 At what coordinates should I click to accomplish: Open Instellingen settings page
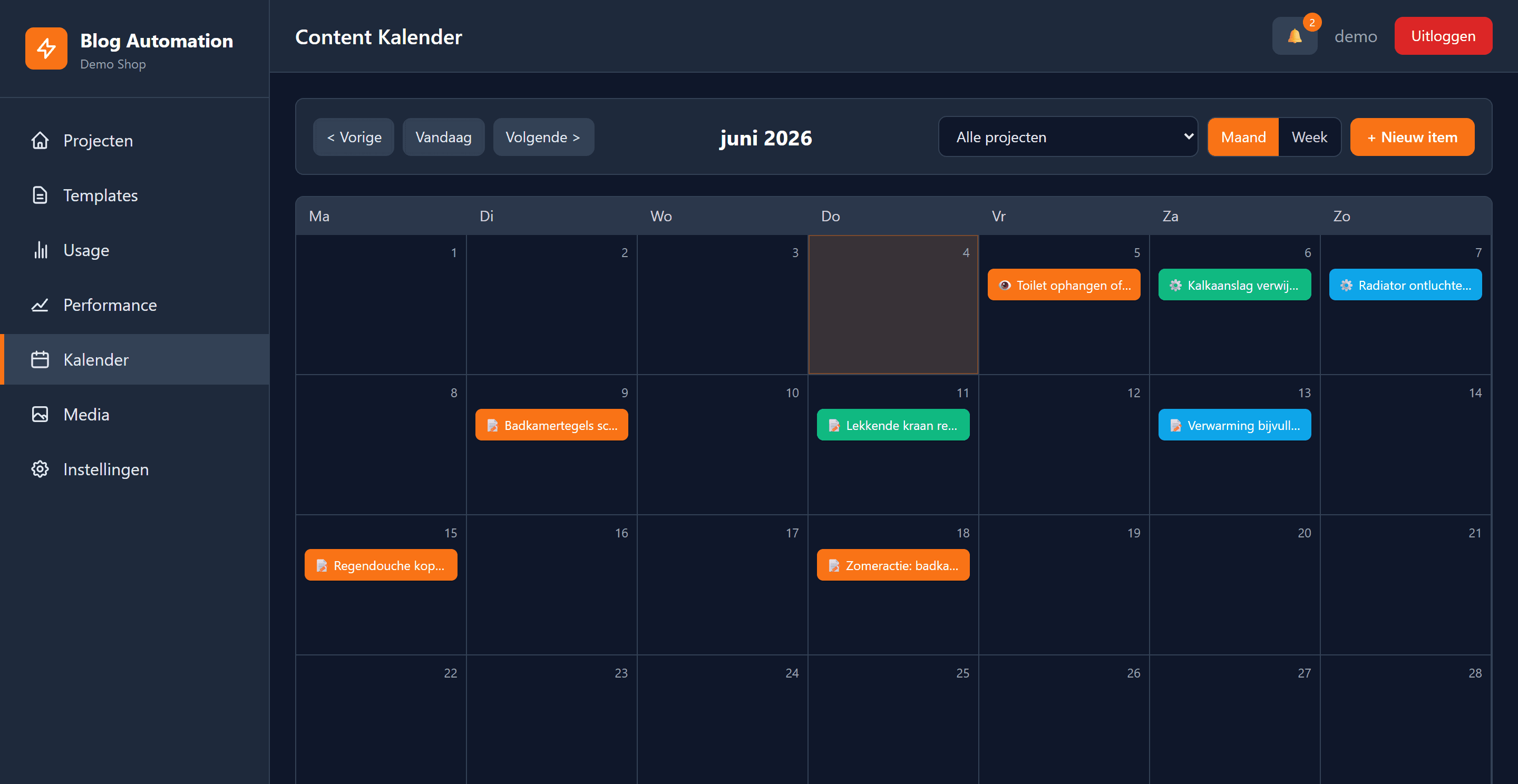pos(135,469)
